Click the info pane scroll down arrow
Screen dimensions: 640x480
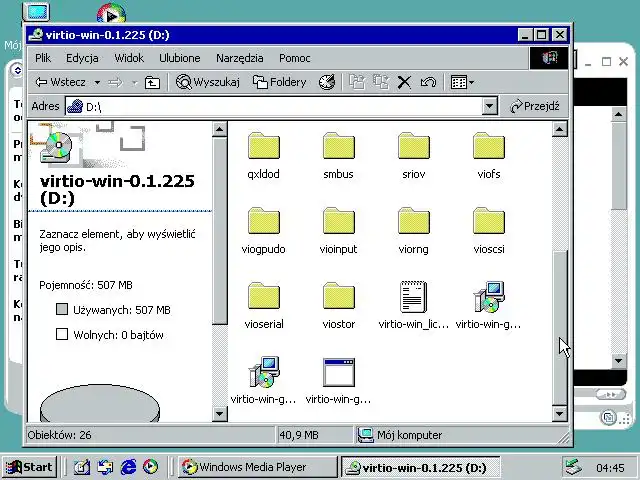(x=220, y=413)
